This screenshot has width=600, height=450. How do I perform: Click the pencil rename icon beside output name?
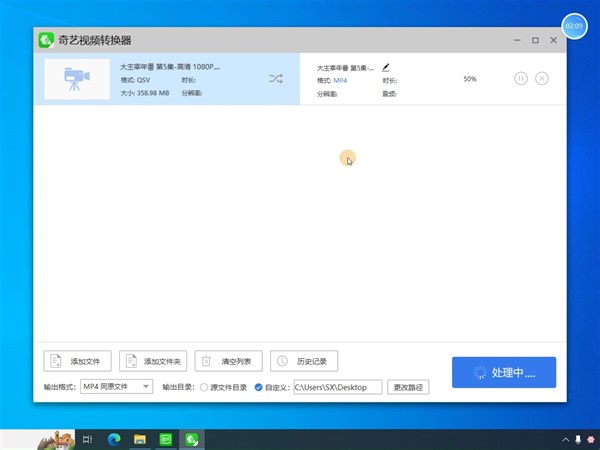coord(385,68)
